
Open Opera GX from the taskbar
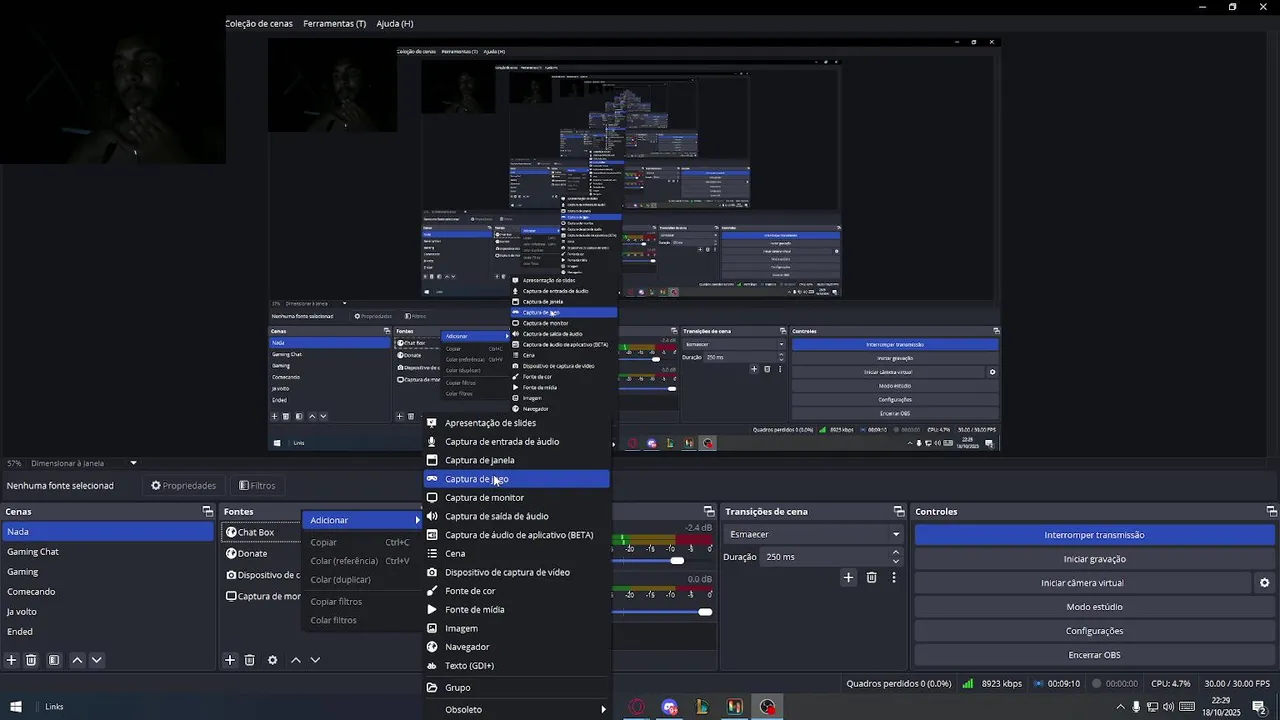[x=637, y=707]
